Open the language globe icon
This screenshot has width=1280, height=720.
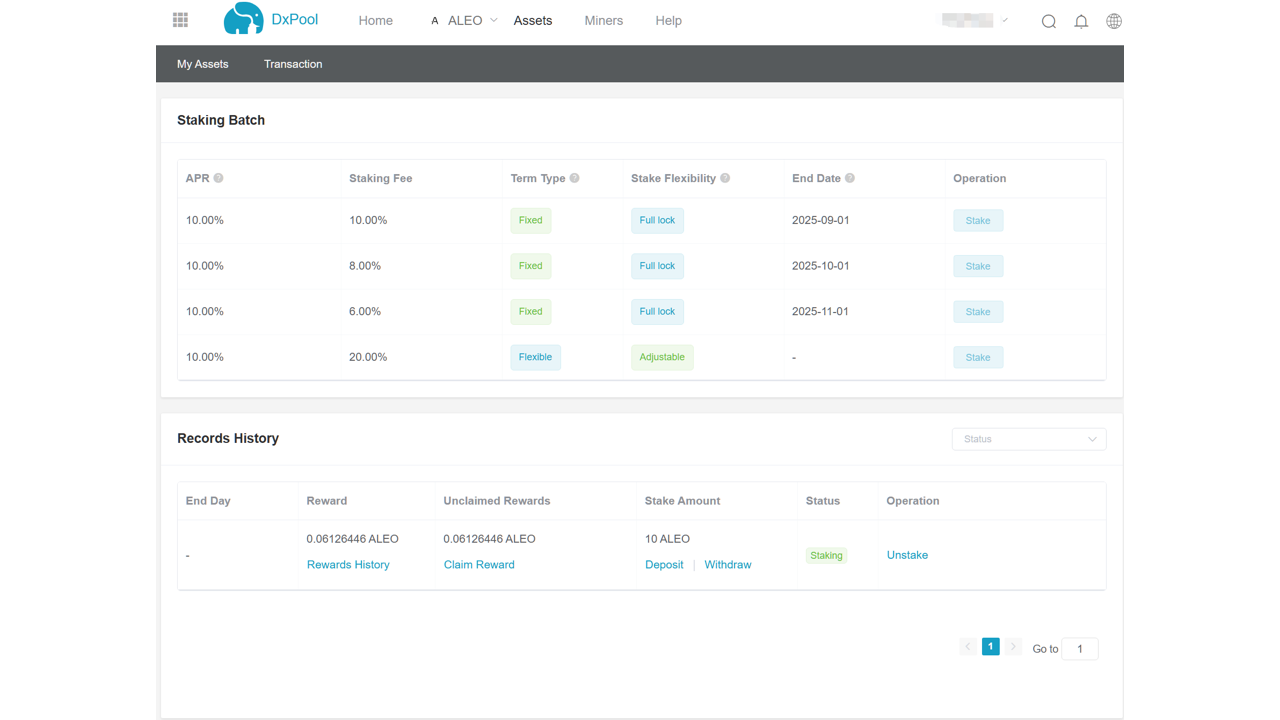click(x=1114, y=21)
